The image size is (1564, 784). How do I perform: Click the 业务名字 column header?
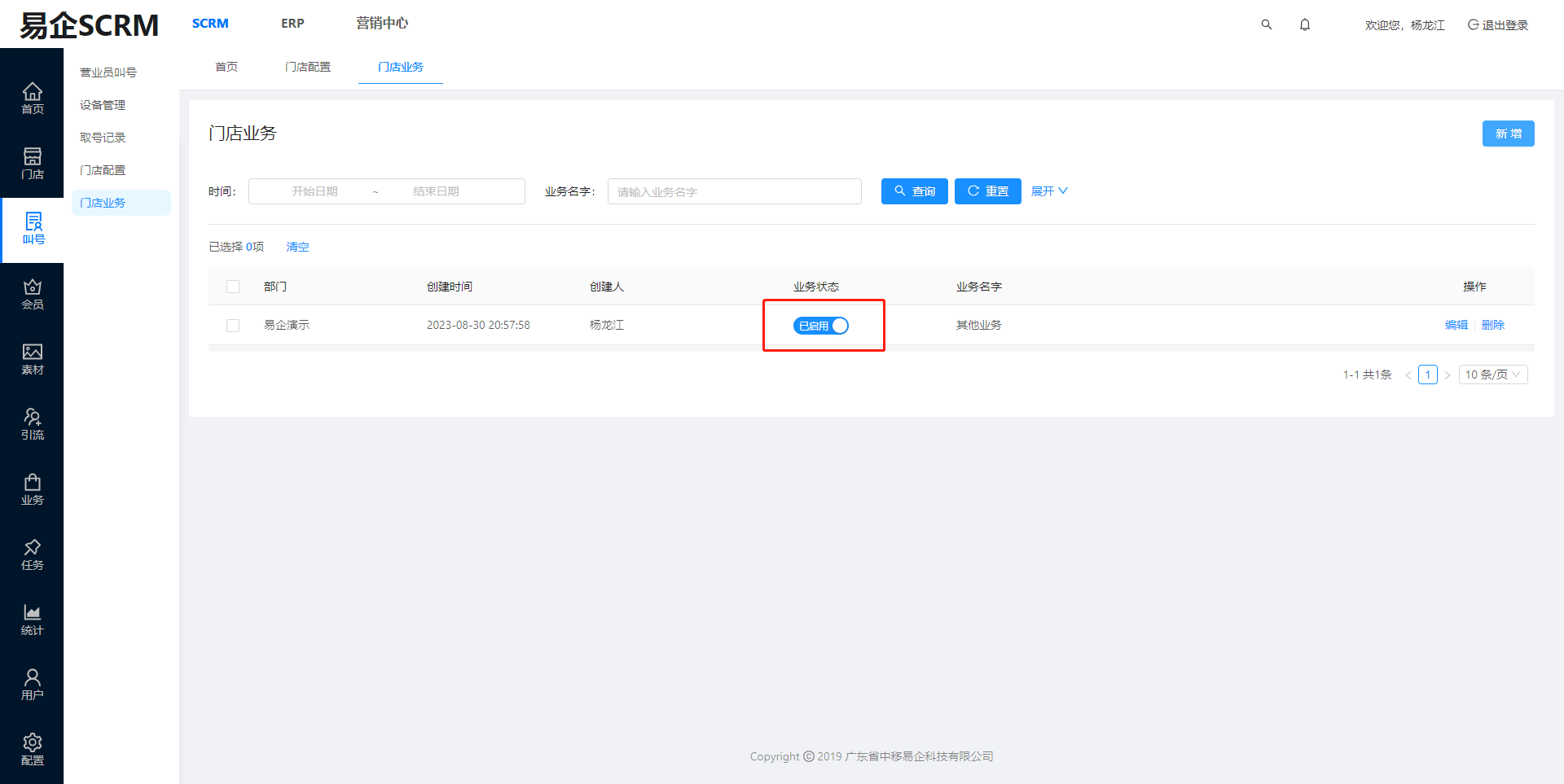pyautogui.click(x=979, y=287)
